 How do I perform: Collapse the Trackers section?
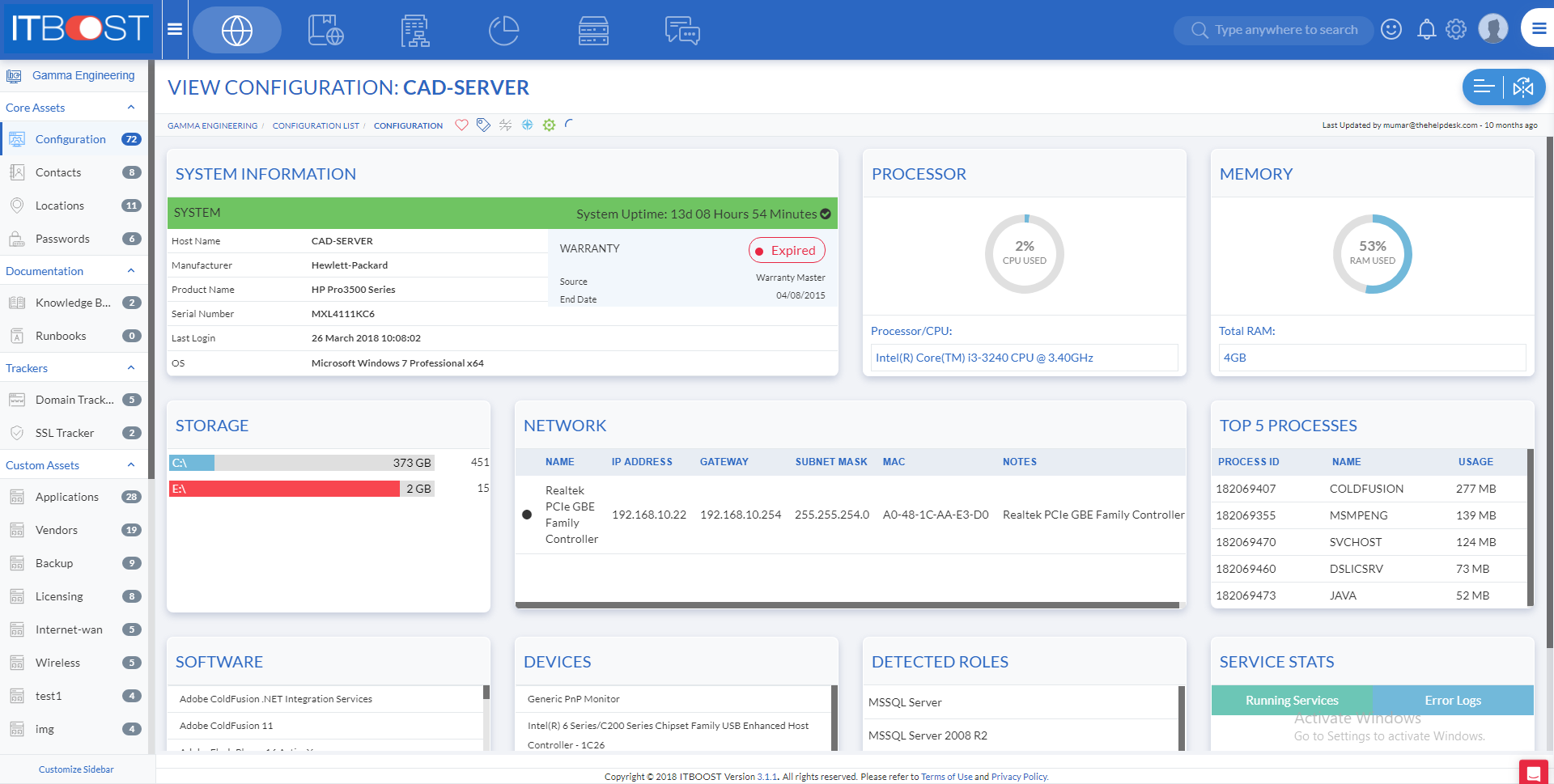[x=130, y=367]
